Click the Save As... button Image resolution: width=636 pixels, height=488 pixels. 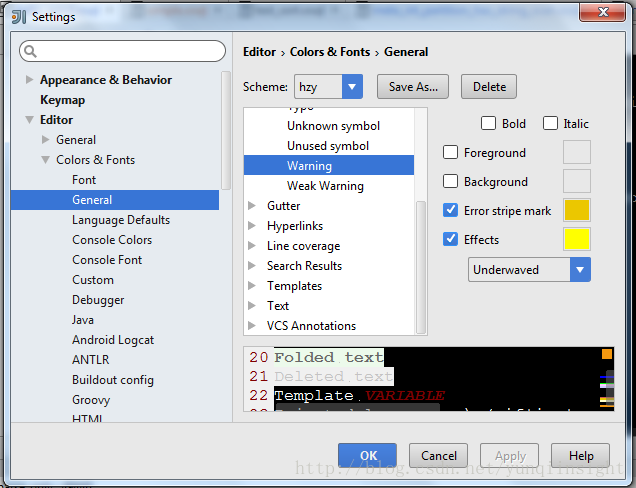tap(413, 86)
